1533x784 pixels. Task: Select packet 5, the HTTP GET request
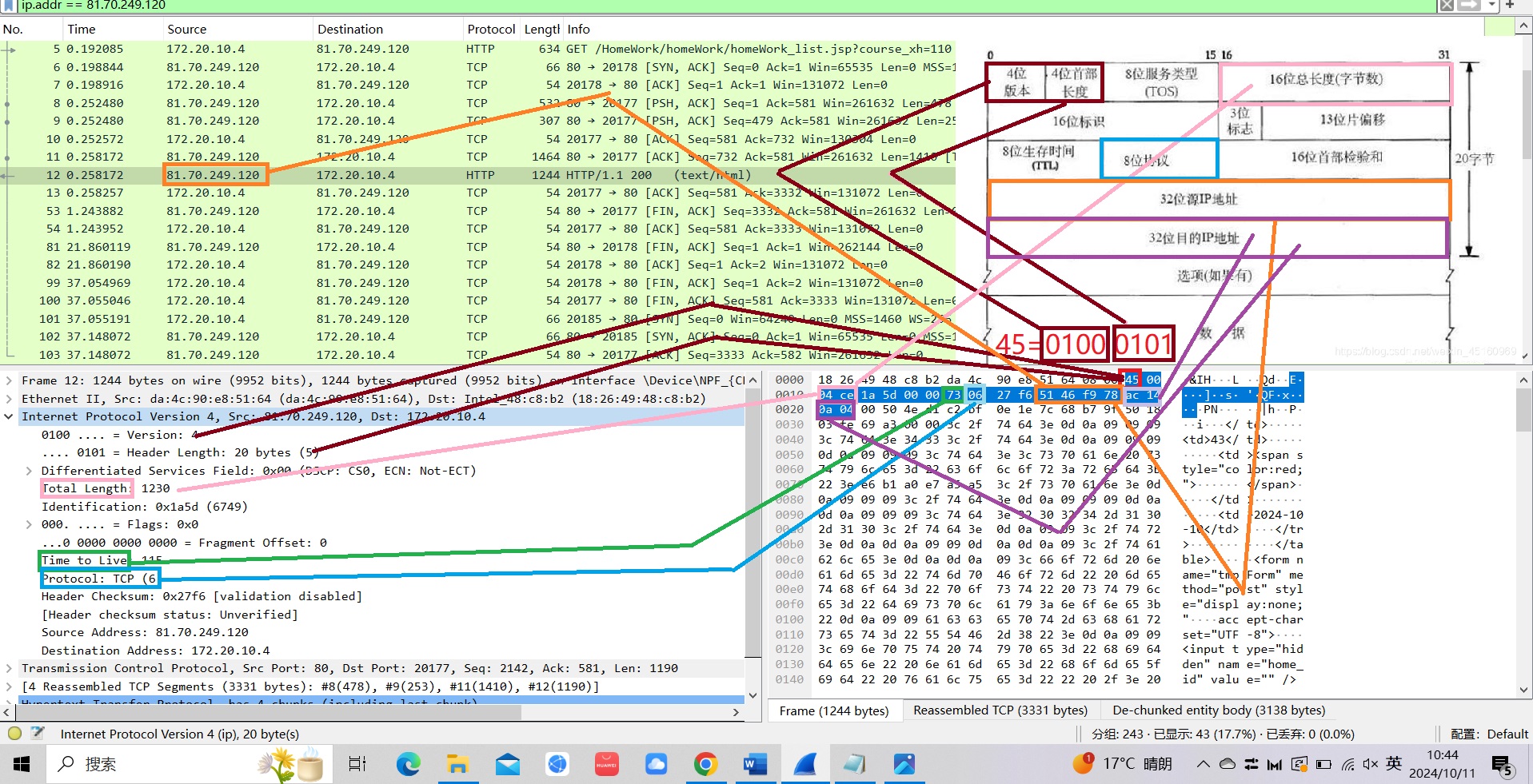(478, 49)
